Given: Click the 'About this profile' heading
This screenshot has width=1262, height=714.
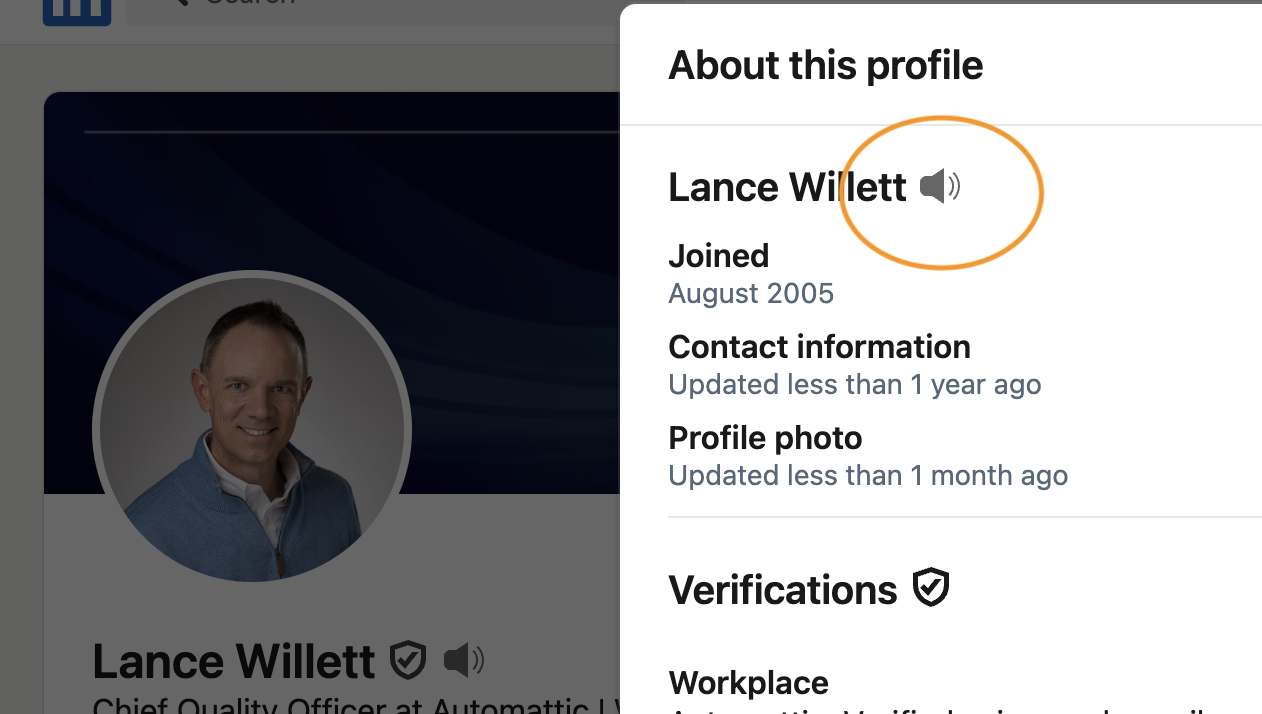Looking at the screenshot, I should point(825,66).
